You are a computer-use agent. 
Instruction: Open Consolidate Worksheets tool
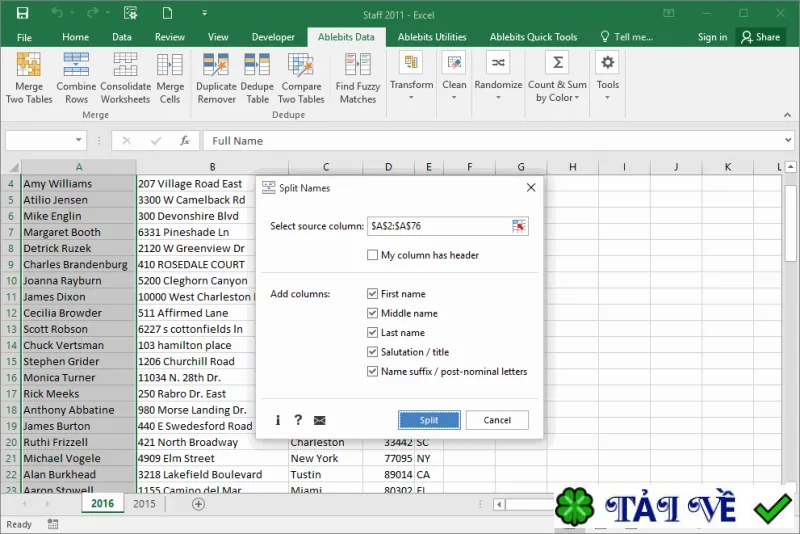pyautogui.click(x=126, y=78)
